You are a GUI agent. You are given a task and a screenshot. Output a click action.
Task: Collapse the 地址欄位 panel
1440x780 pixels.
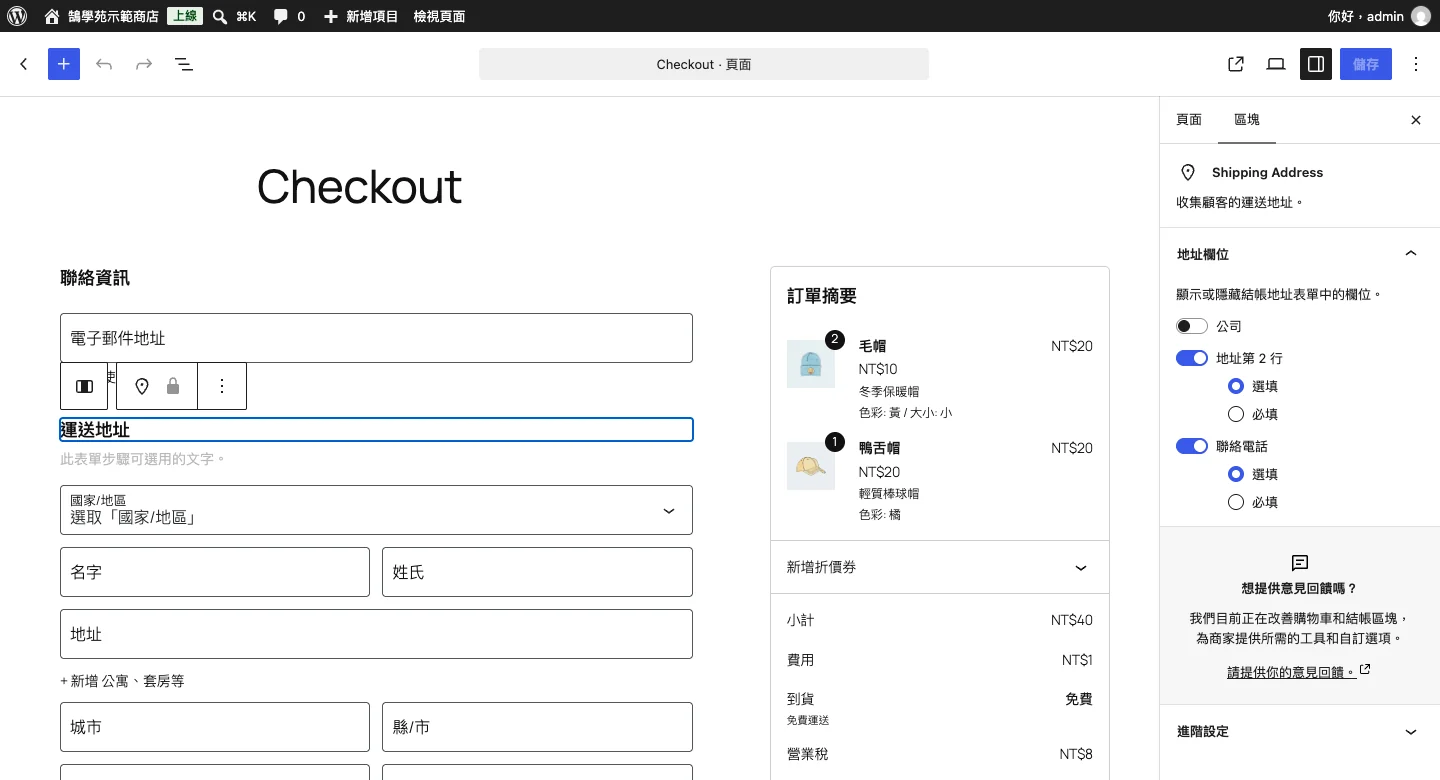(x=1299, y=254)
